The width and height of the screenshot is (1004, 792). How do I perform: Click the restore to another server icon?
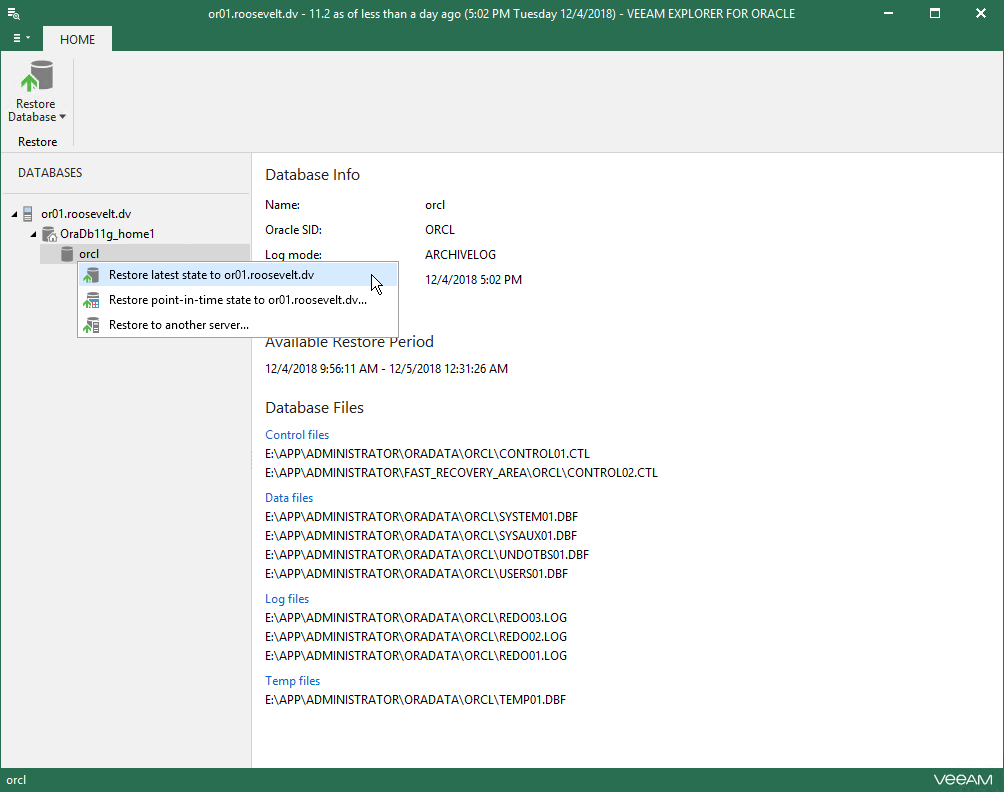(x=91, y=325)
